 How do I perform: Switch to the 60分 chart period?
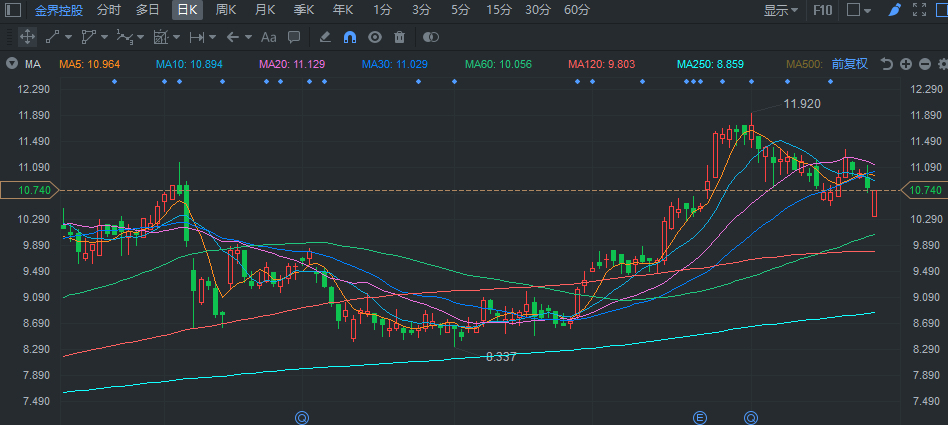577,10
